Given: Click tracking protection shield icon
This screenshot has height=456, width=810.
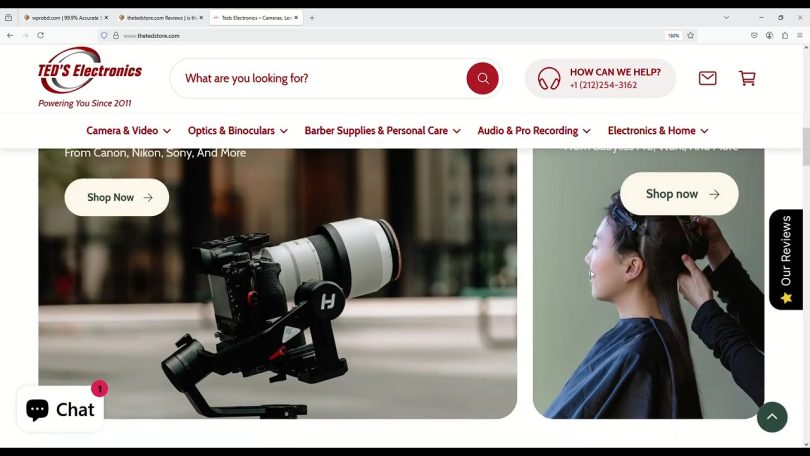Looking at the screenshot, I should [104, 36].
